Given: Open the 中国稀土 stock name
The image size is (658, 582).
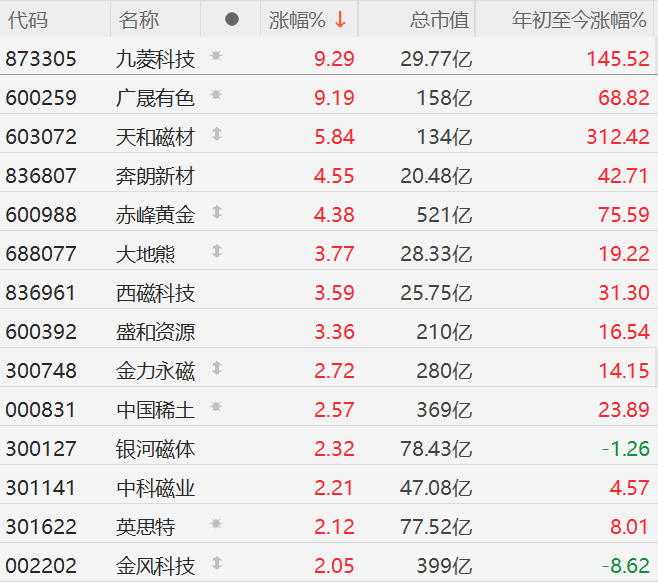Looking at the screenshot, I should 155,410.
